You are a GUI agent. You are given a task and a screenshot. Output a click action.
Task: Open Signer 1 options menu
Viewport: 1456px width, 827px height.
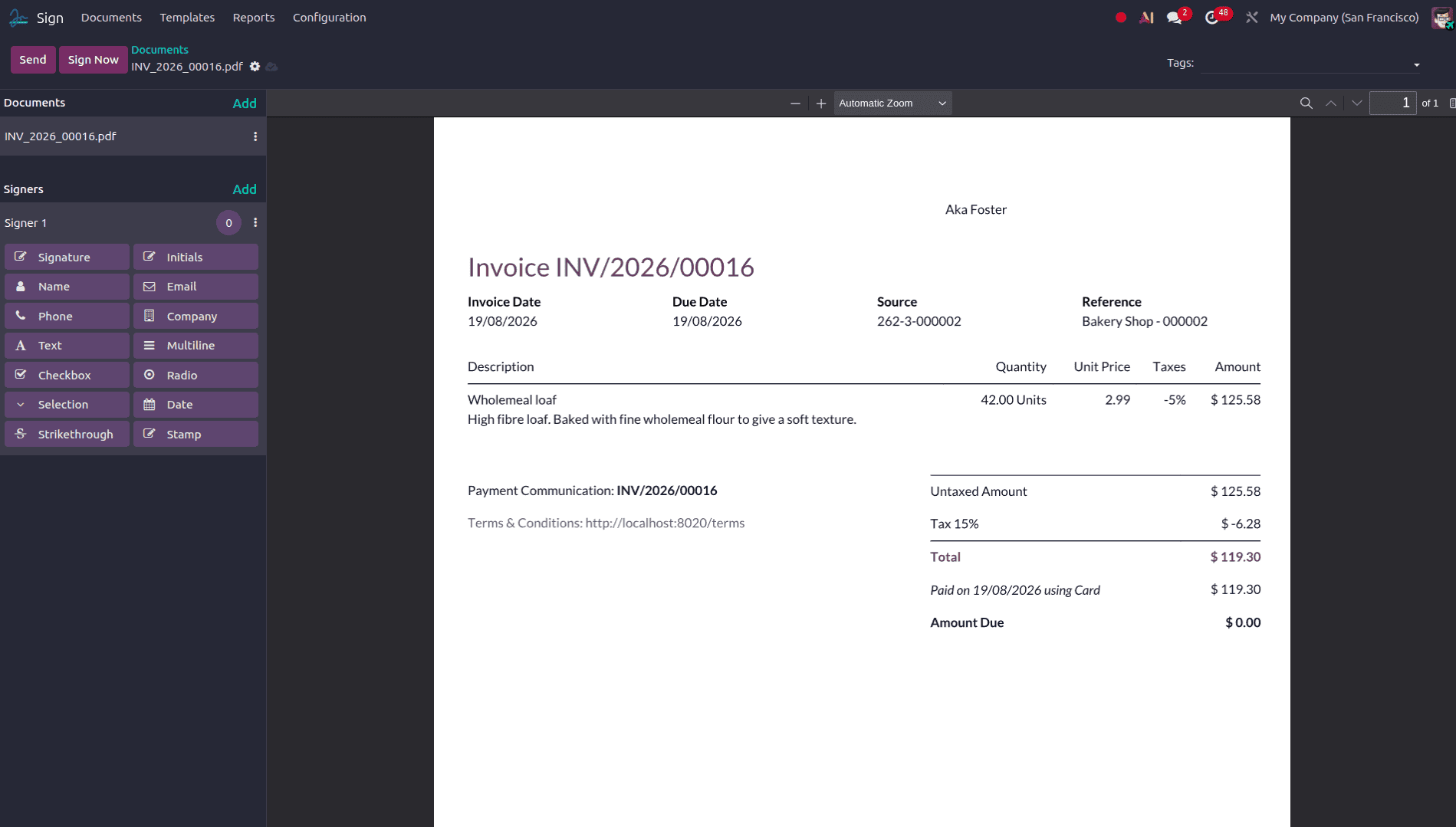[255, 222]
